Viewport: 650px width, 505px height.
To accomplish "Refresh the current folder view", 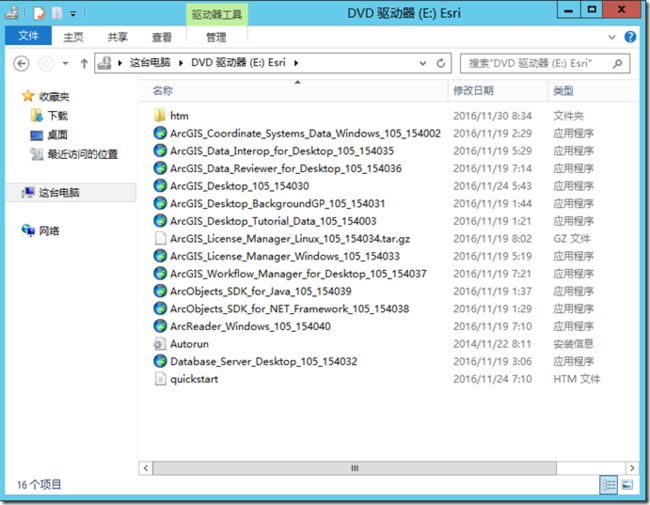I will point(441,63).
